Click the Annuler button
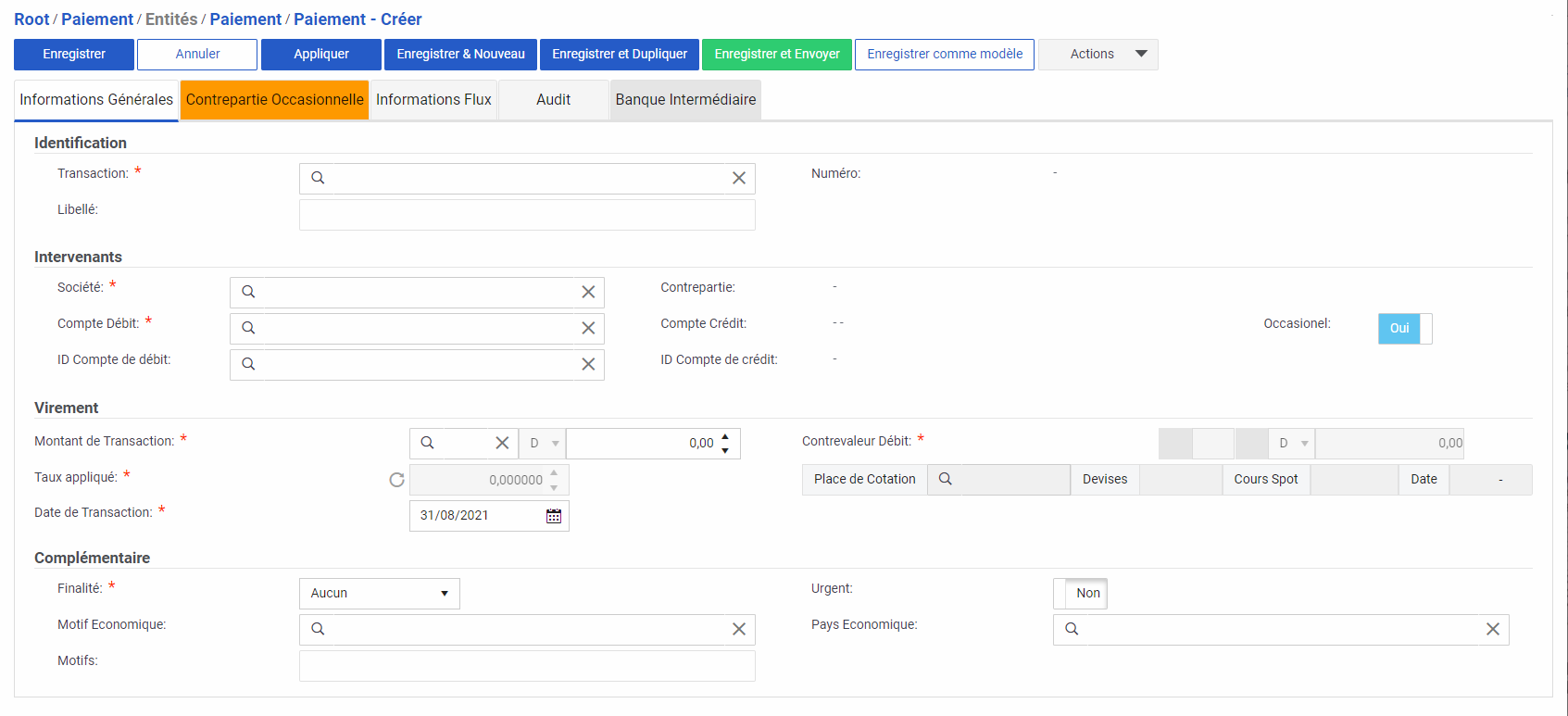1568x716 pixels. coord(197,54)
